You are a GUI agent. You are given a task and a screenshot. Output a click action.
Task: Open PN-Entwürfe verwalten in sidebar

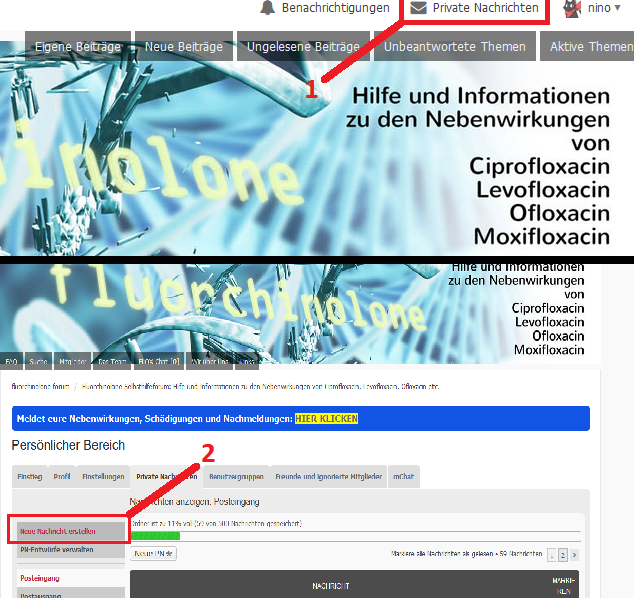point(69,550)
